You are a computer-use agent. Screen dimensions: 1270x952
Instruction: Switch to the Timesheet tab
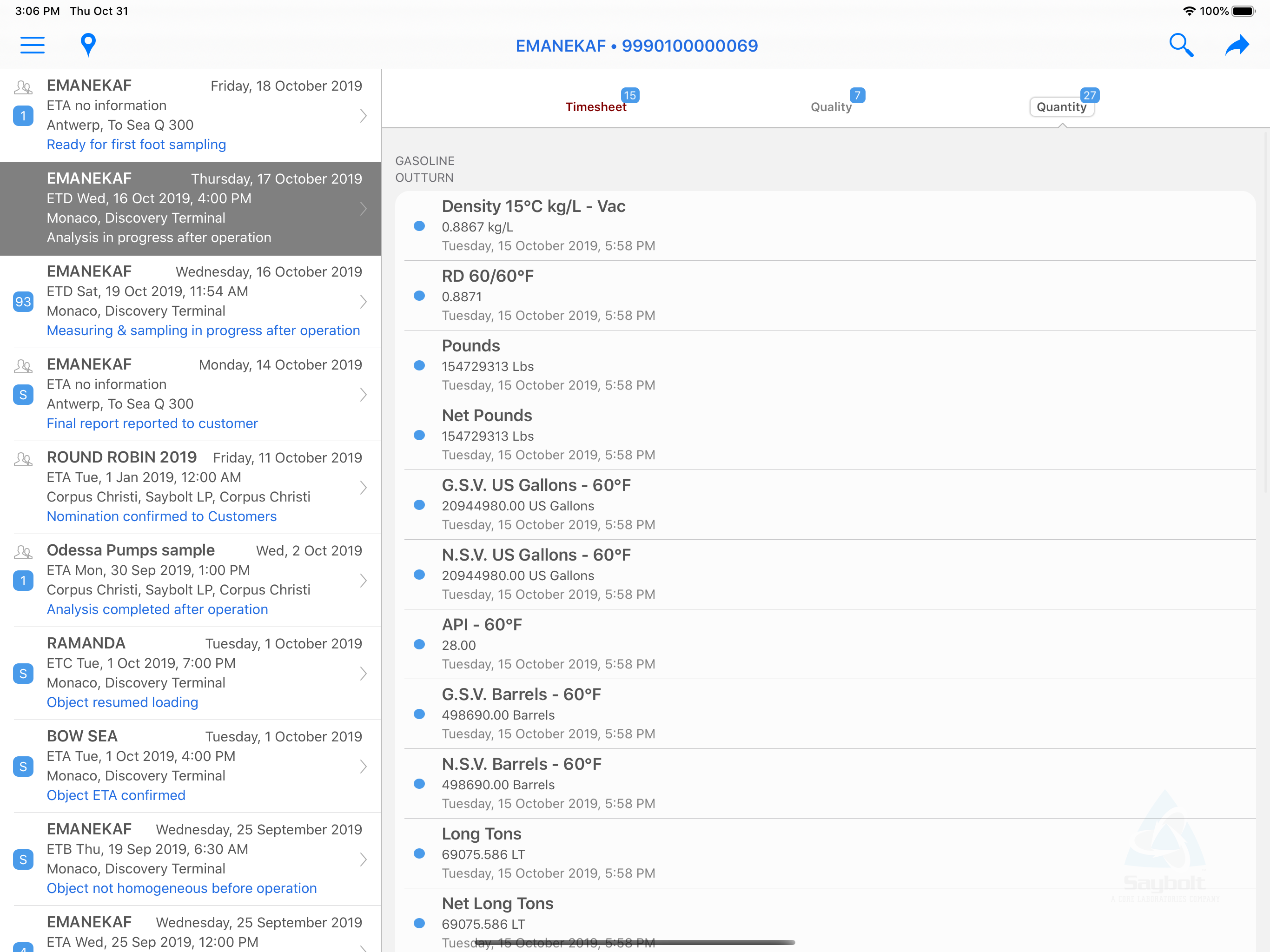(x=596, y=107)
